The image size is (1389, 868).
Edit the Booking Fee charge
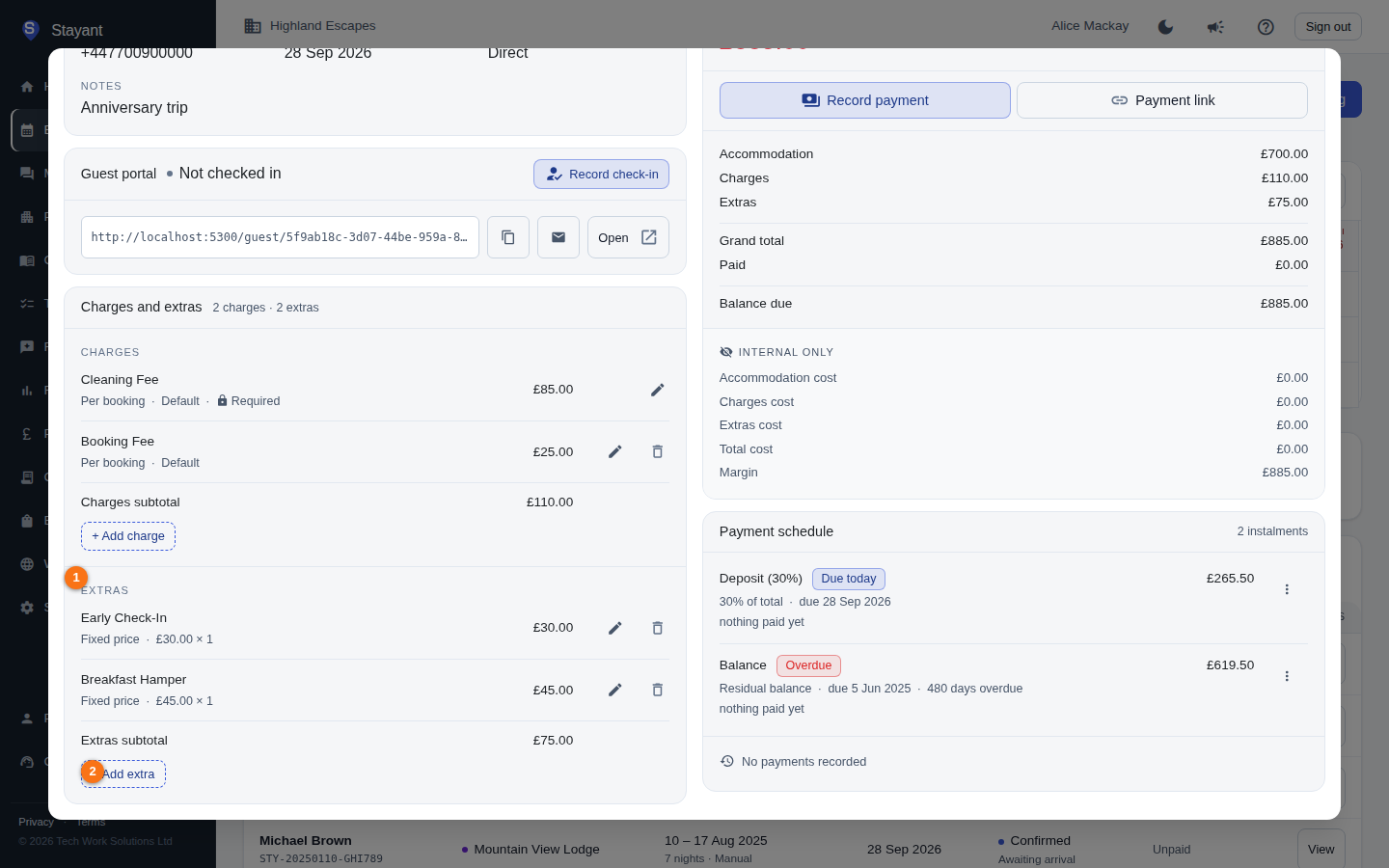click(x=615, y=451)
